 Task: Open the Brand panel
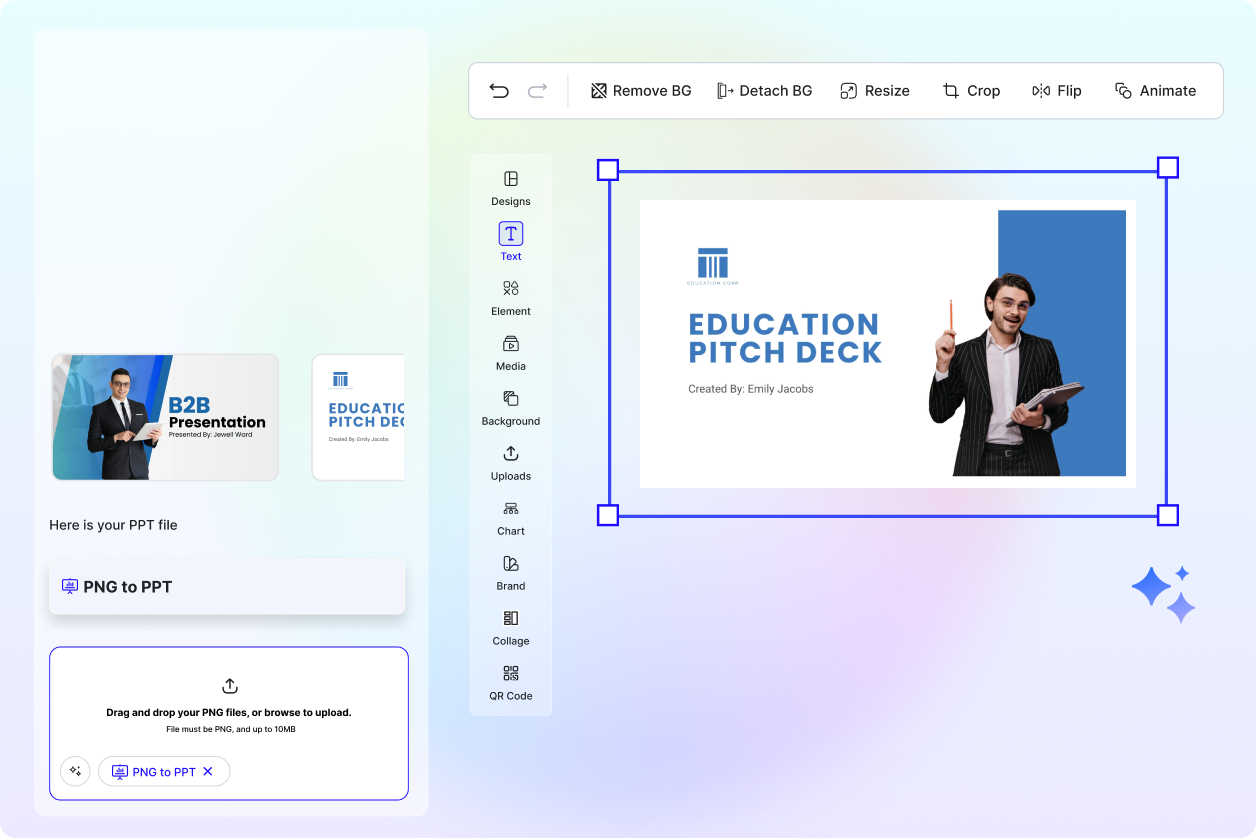pos(510,573)
